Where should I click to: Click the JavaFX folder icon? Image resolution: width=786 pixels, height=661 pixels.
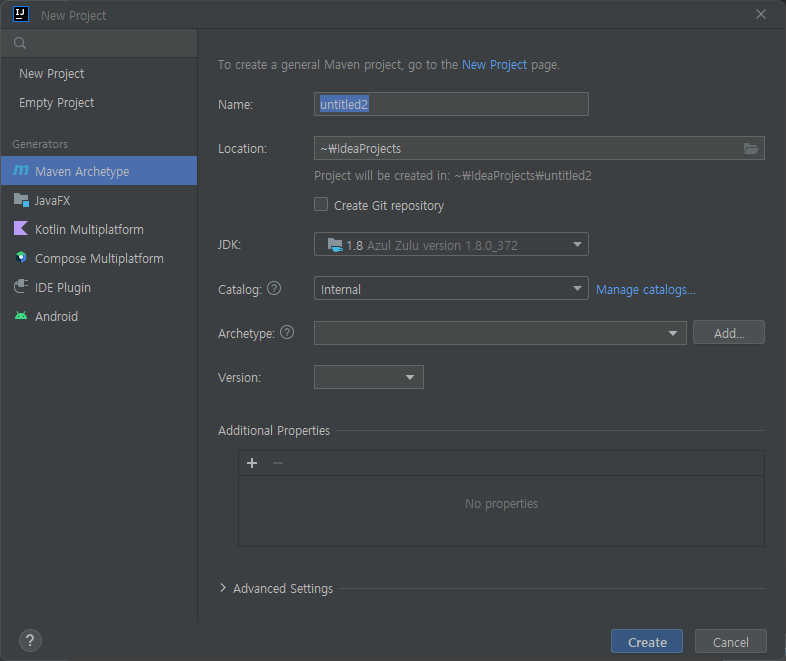pyautogui.click(x=21, y=200)
